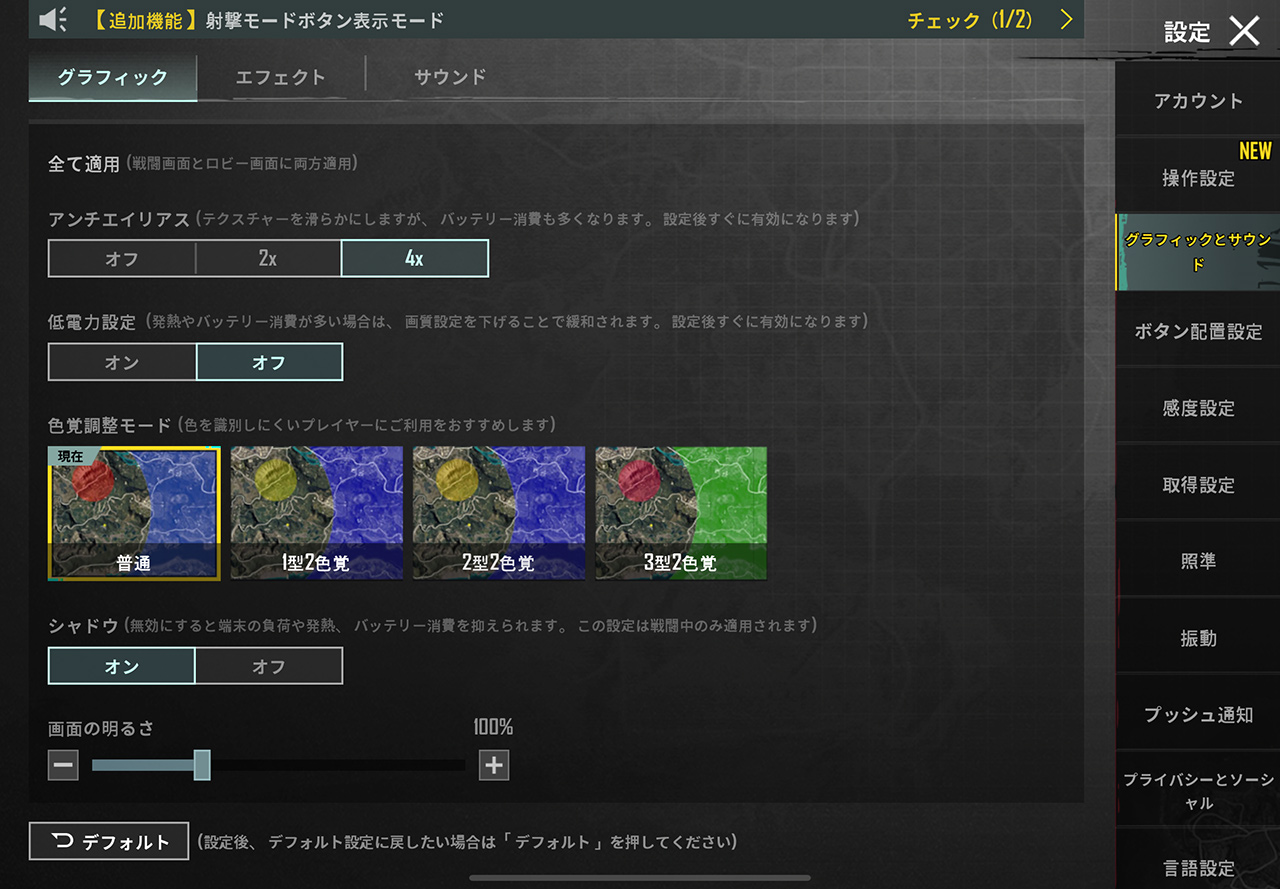Select the 3型2色覚 color mode thumbnail
Viewport: 1280px width, 889px height.
click(681, 513)
